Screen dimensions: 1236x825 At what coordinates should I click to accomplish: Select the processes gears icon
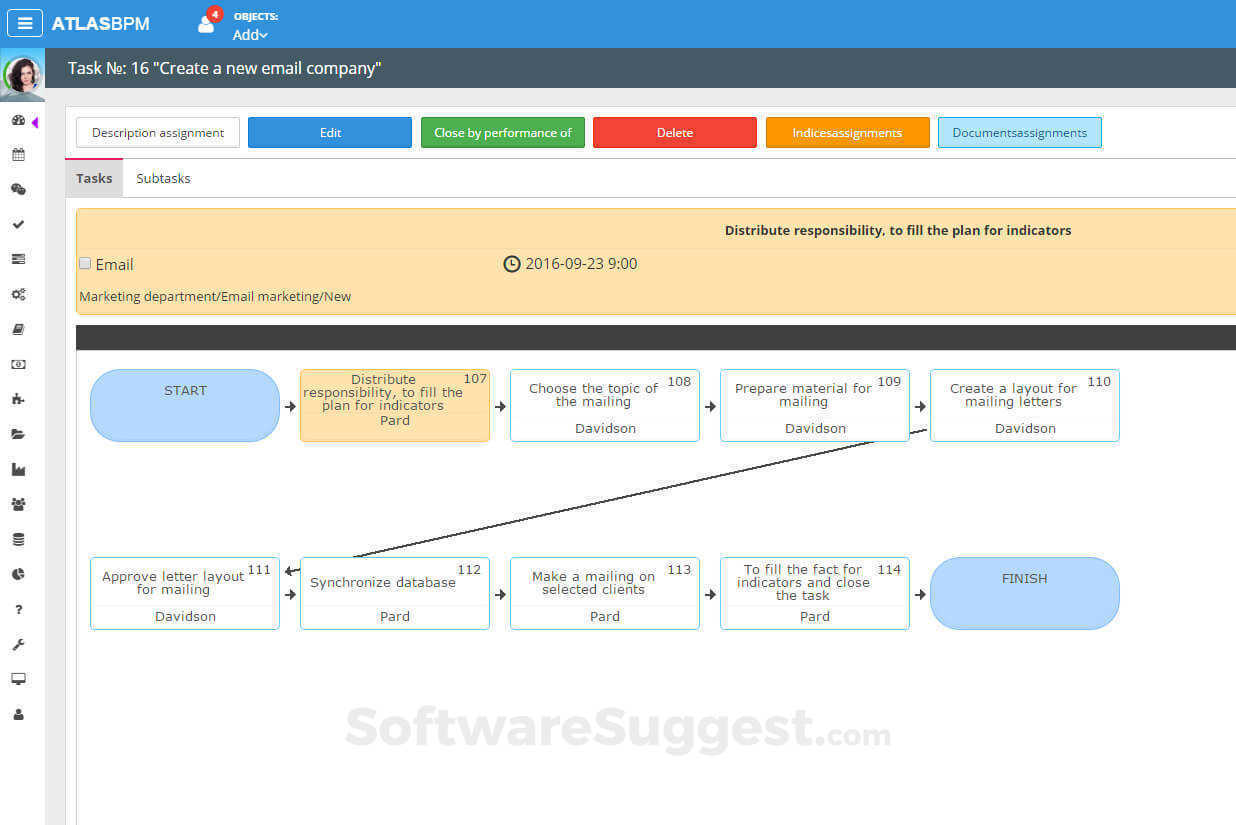(x=18, y=294)
